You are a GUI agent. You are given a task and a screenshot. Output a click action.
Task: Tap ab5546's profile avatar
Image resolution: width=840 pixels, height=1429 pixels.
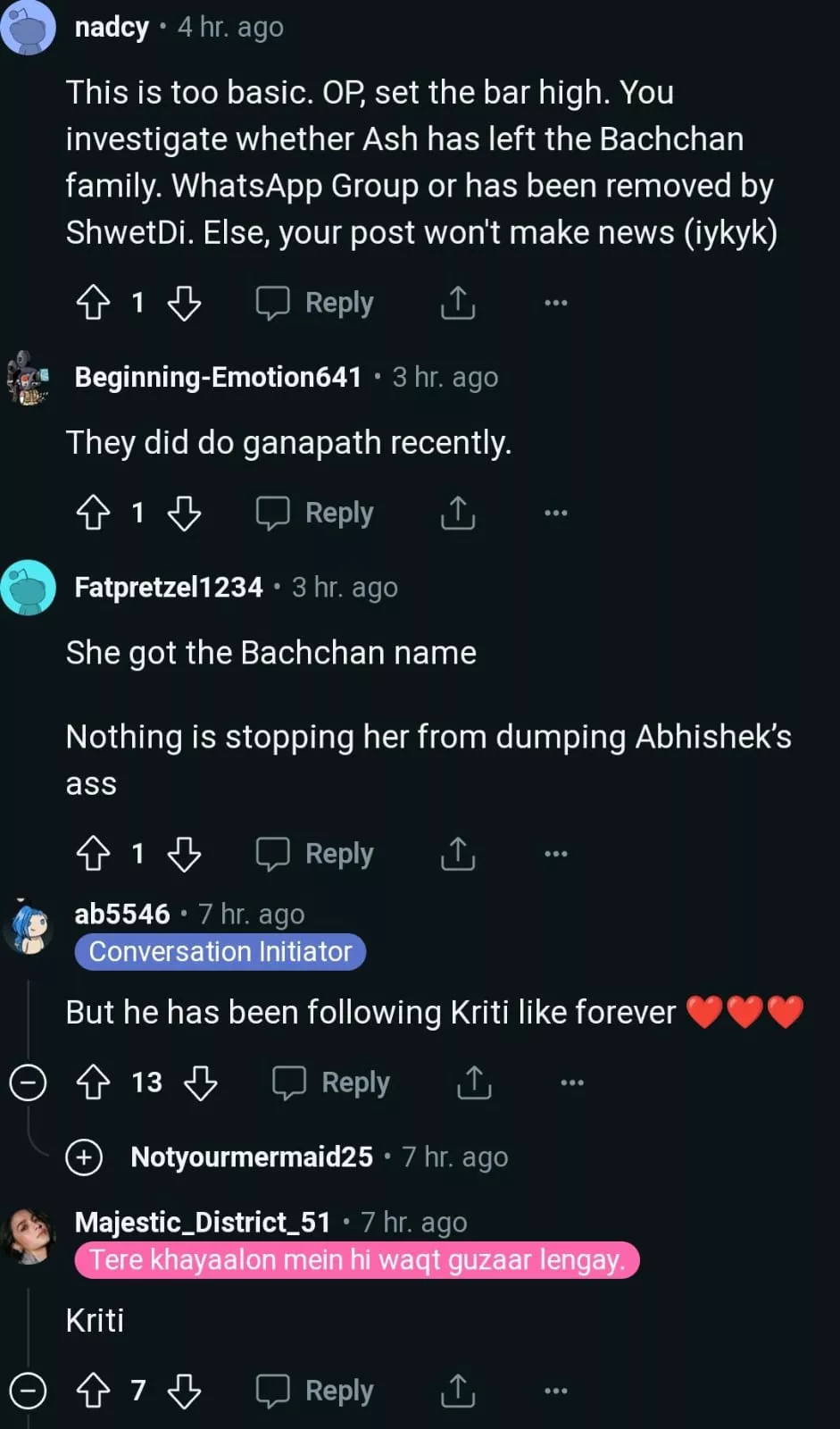point(29,927)
